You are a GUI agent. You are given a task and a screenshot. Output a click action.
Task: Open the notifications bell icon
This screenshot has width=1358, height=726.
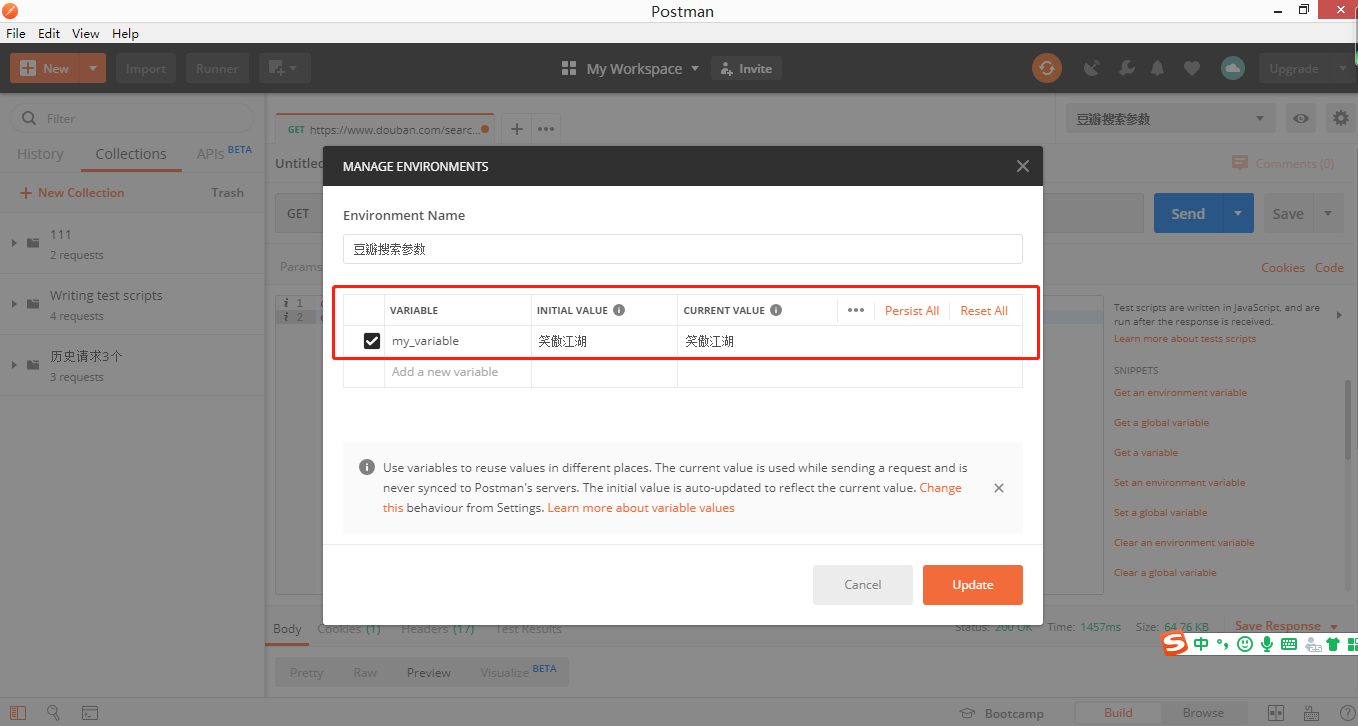click(1158, 69)
